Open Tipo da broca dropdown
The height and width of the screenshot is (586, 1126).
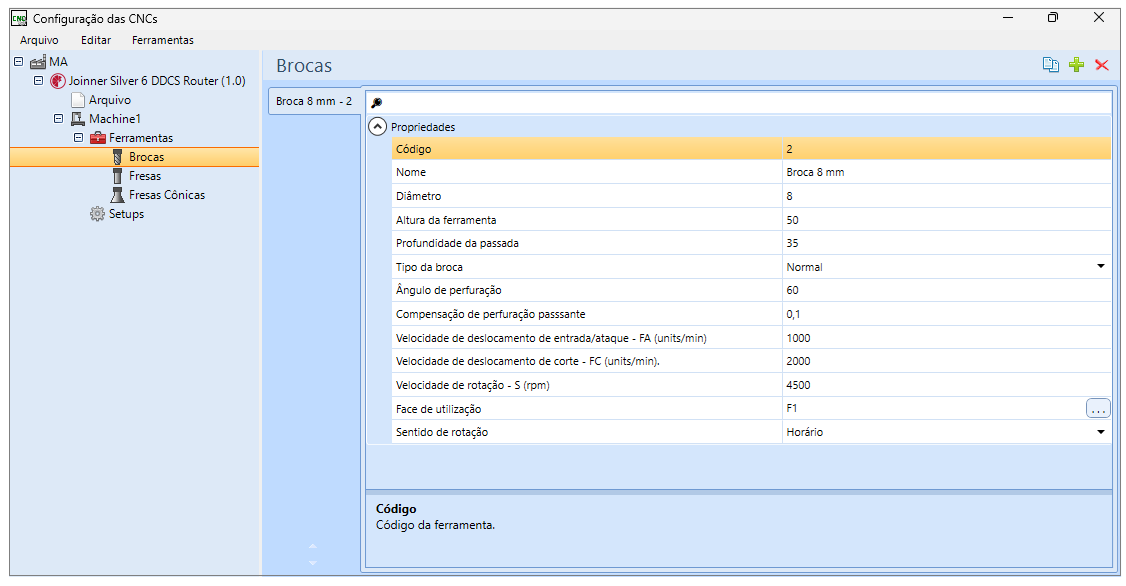click(1100, 266)
